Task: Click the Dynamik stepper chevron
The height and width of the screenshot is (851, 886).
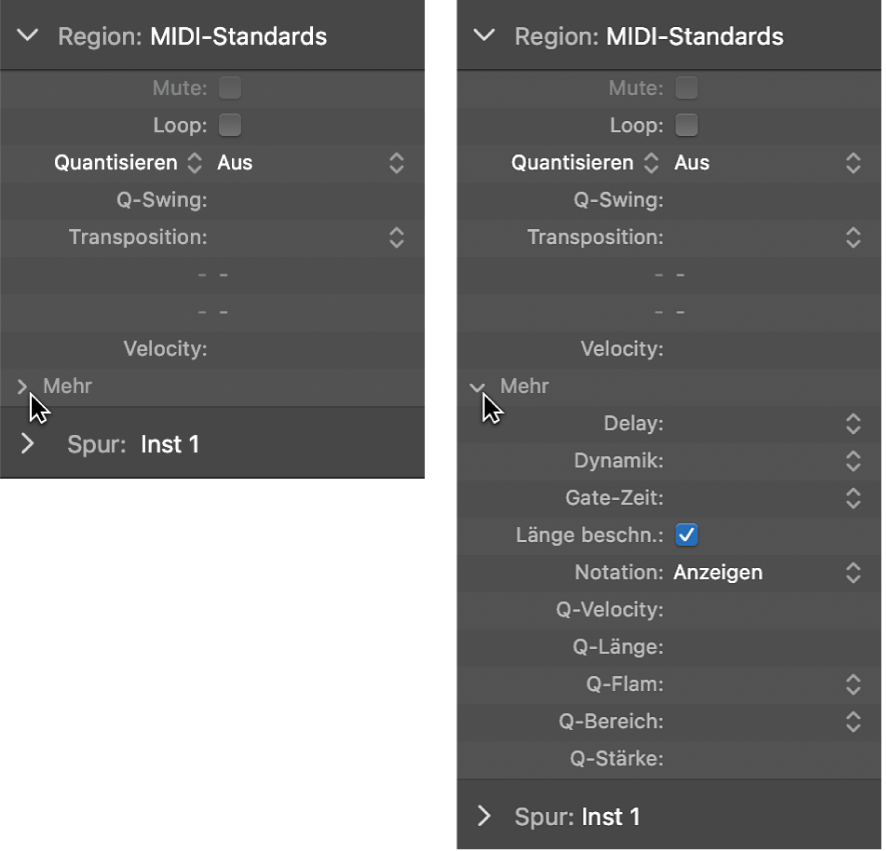Action: tap(853, 460)
